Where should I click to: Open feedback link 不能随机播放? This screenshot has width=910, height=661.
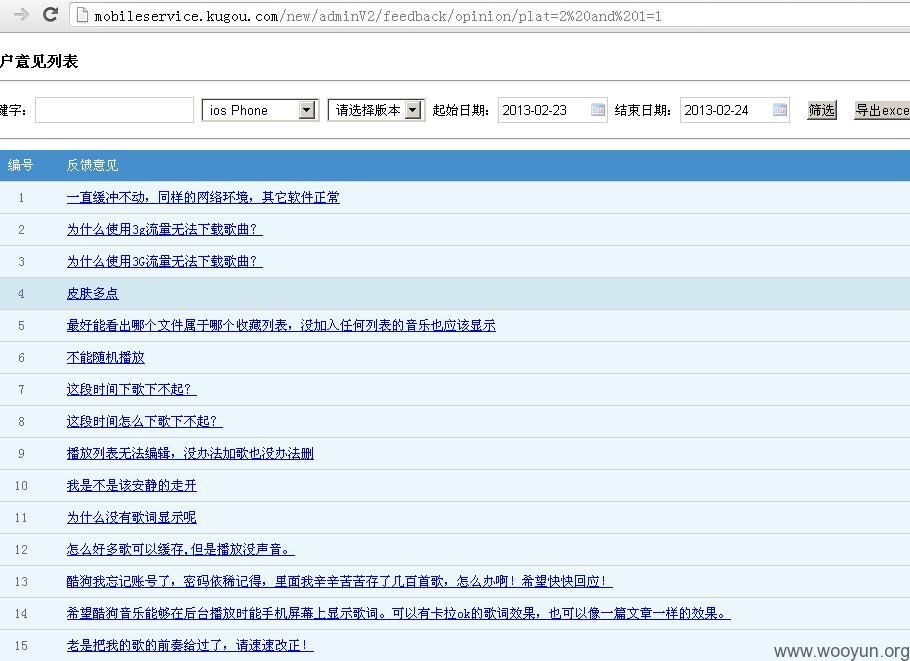106,357
